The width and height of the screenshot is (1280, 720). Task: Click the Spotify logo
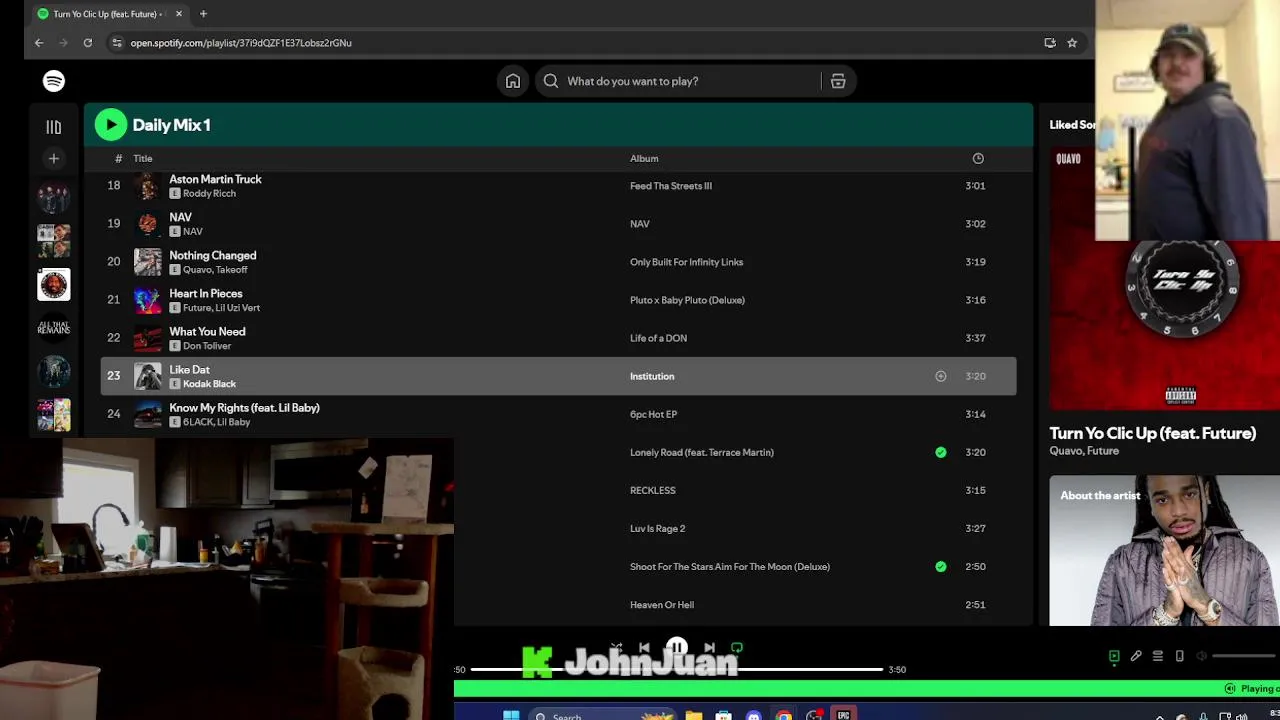pyautogui.click(x=54, y=81)
